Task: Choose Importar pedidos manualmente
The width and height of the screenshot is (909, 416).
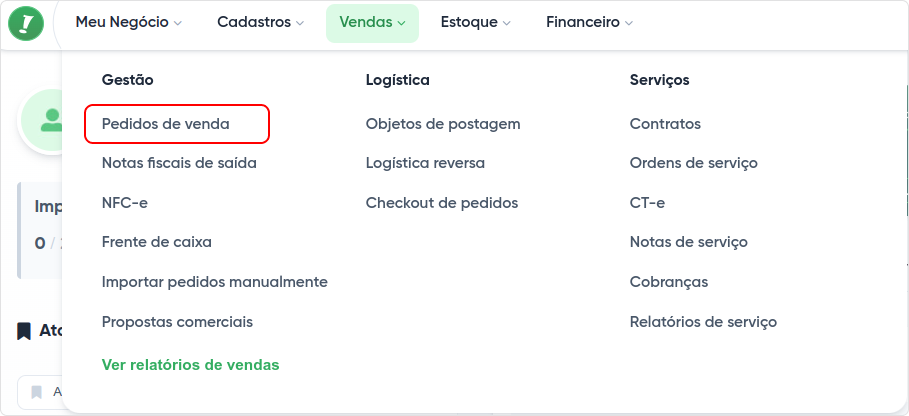Action: pyautogui.click(x=215, y=282)
